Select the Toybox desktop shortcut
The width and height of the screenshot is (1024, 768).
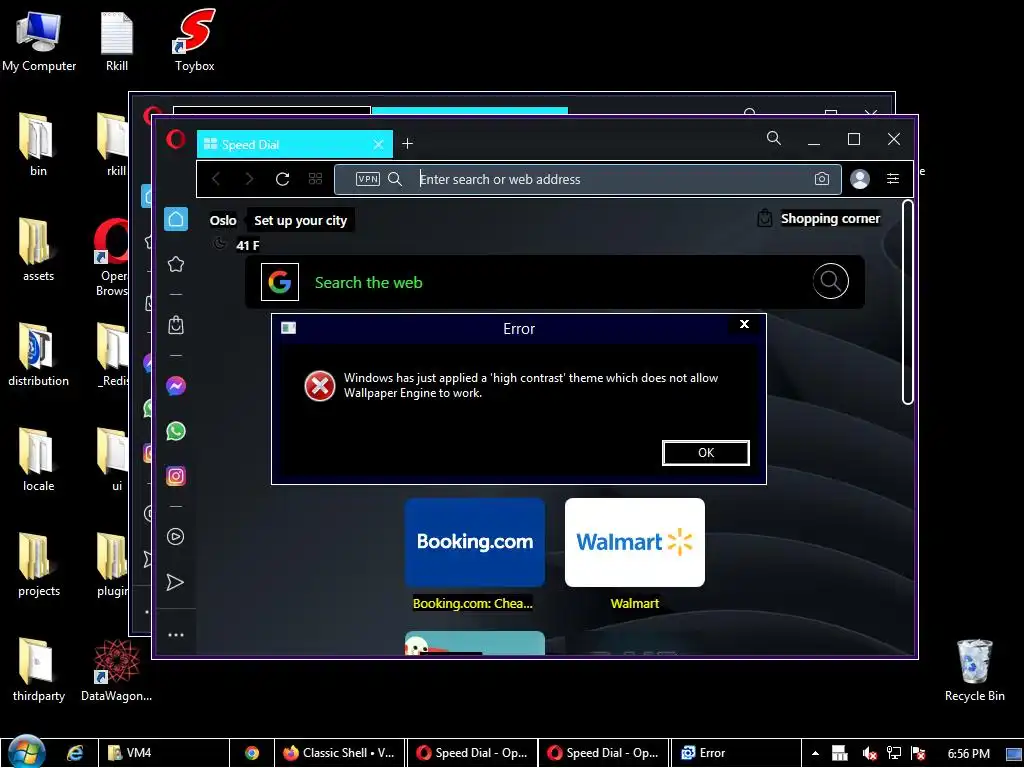tap(195, 41)
